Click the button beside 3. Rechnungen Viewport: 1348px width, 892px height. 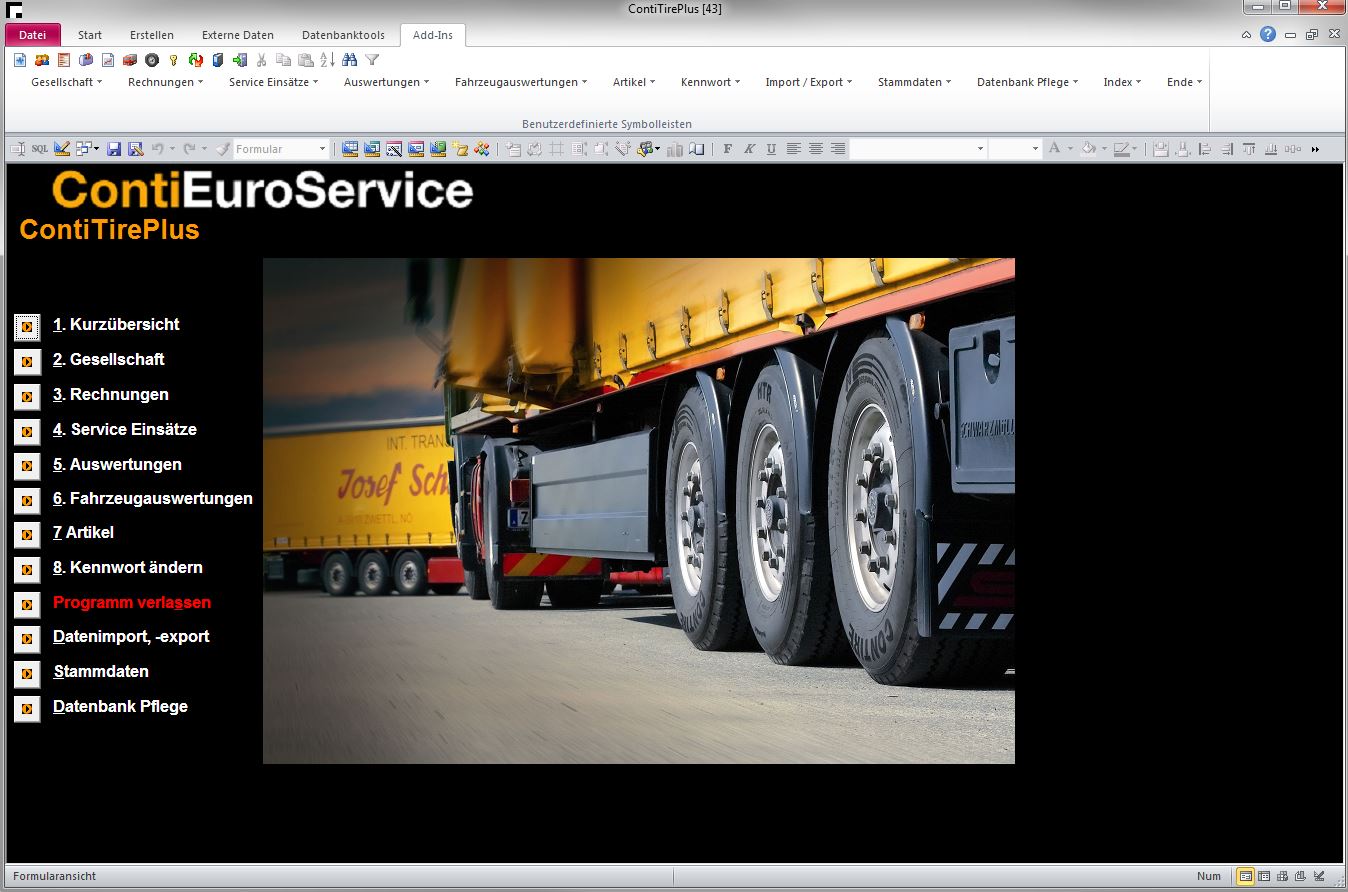pos(27,396)
